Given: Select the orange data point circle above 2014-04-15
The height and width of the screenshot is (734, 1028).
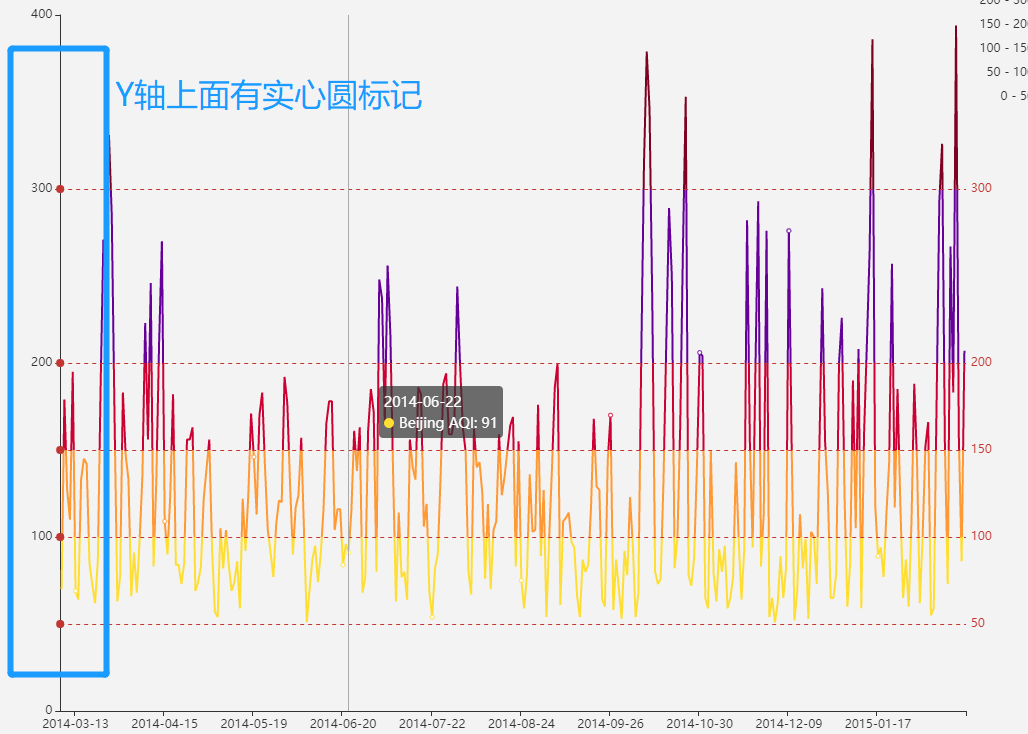Looking at the screenshot, I should [165, 522].
